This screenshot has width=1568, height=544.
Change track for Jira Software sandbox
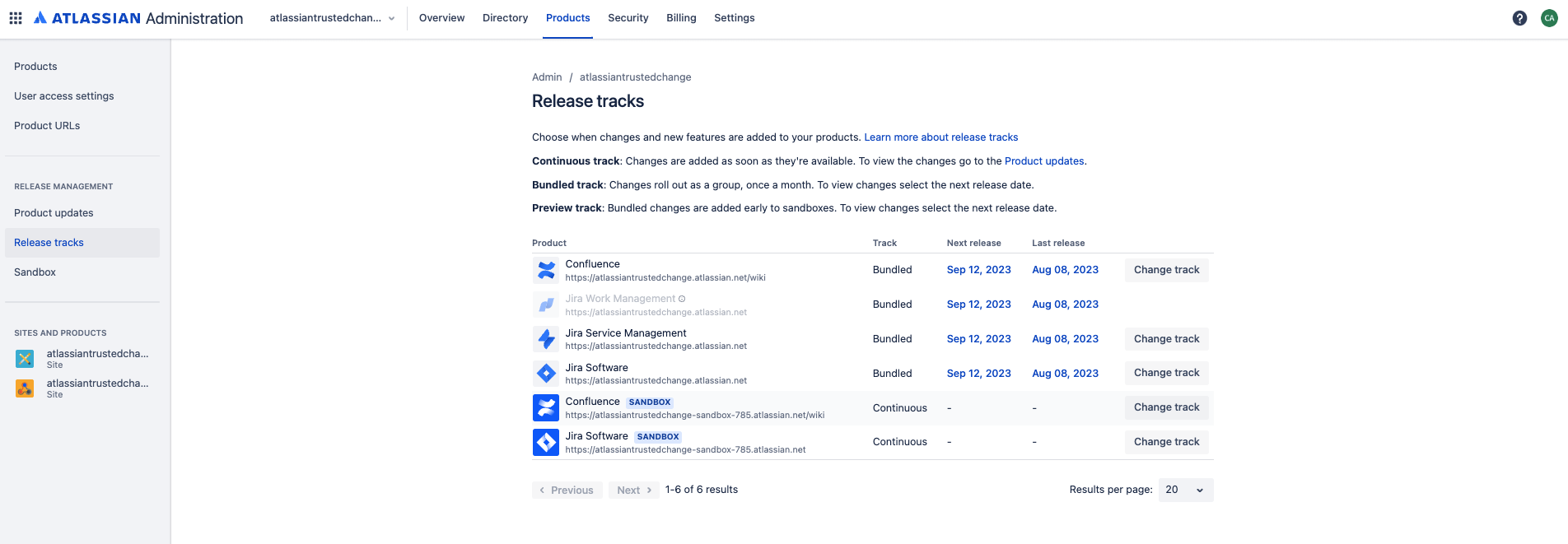pos(1166,442)
